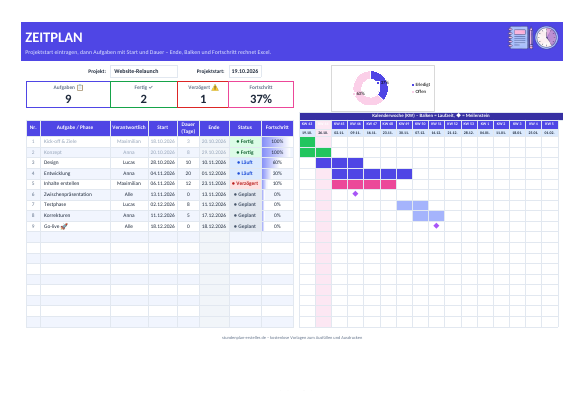Click the diamond symbol in the Kalenderwoche legend bar
This screenshot has height=414, width=585.
coord(459,116)
